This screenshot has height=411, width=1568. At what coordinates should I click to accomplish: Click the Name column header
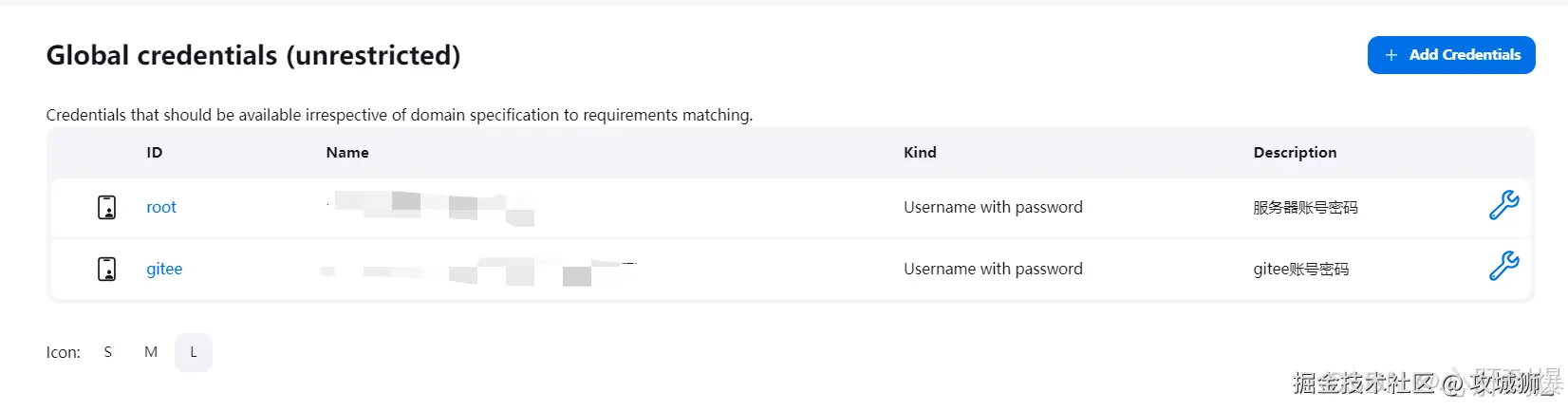coord(347,152)
